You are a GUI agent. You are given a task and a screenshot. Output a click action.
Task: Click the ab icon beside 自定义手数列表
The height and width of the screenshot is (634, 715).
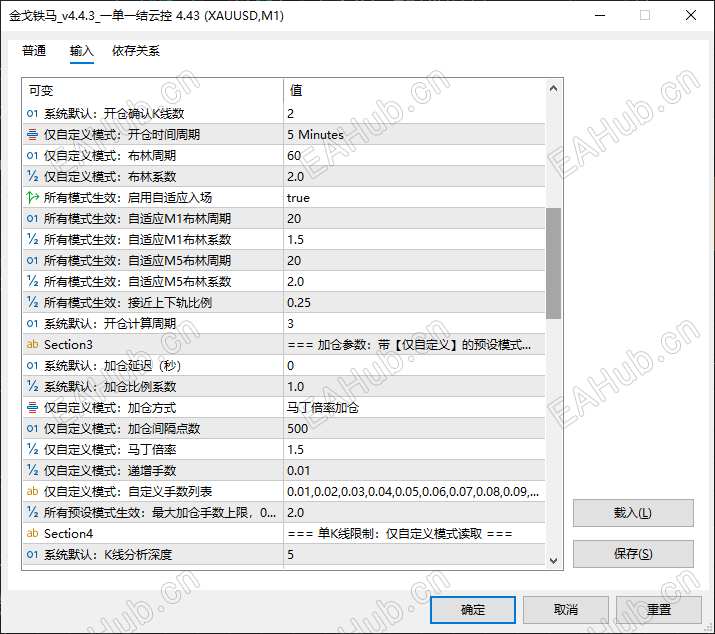point(32,491)
